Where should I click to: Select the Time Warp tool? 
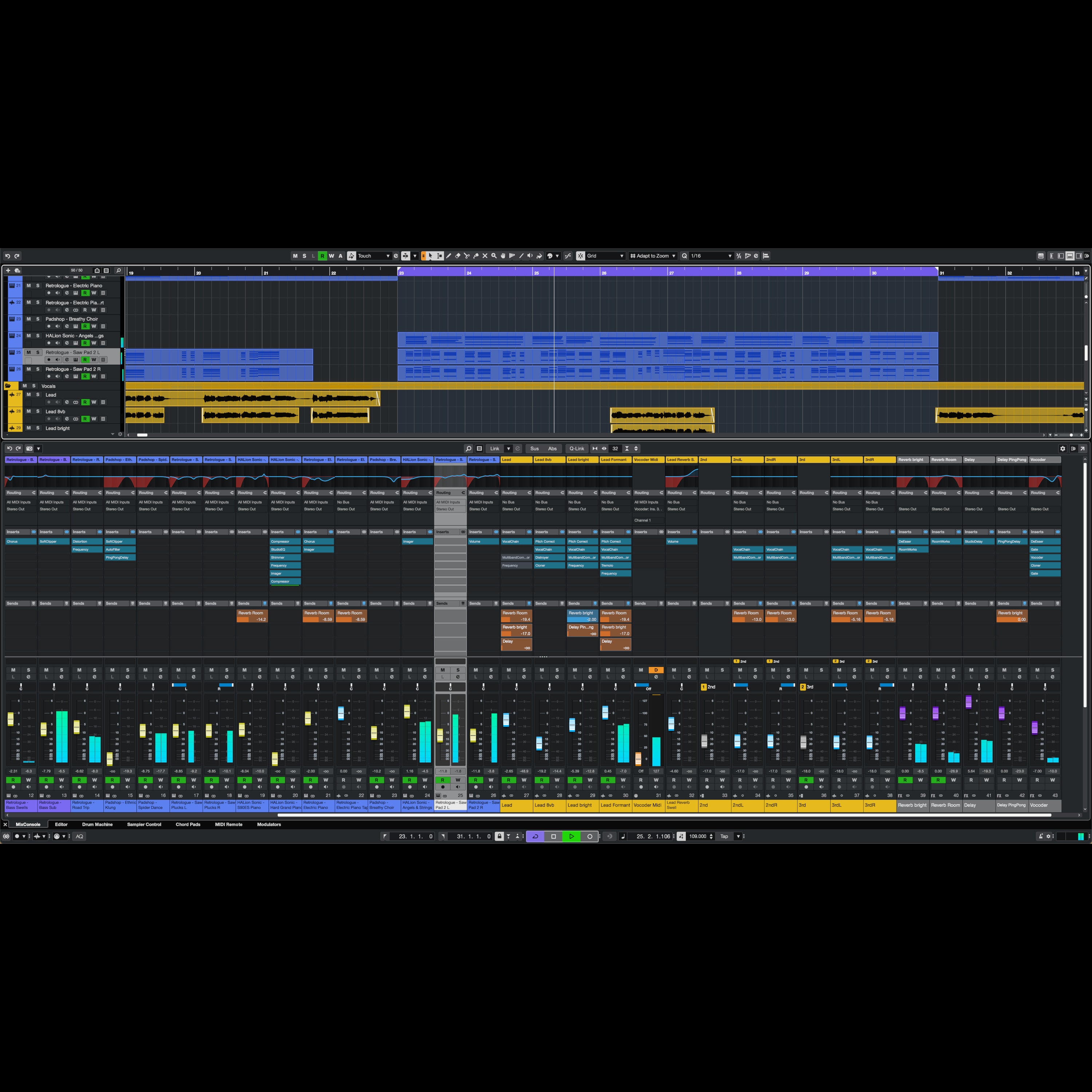(x=512, y=256)
